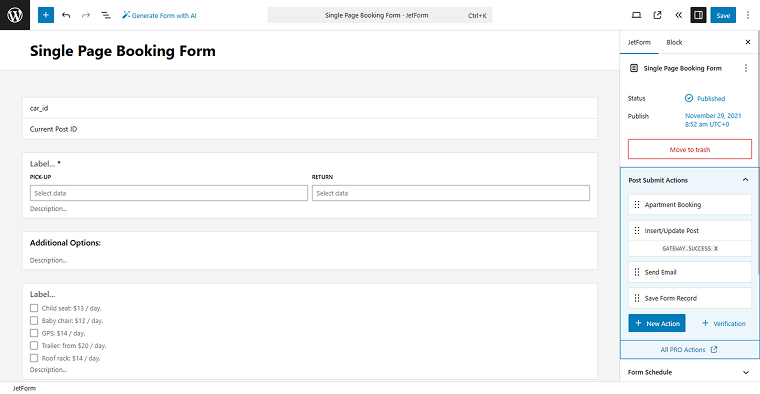Click the JetForm breadcrumb in the footer
The height and width of the screenshot is (394, 760).
24,388
